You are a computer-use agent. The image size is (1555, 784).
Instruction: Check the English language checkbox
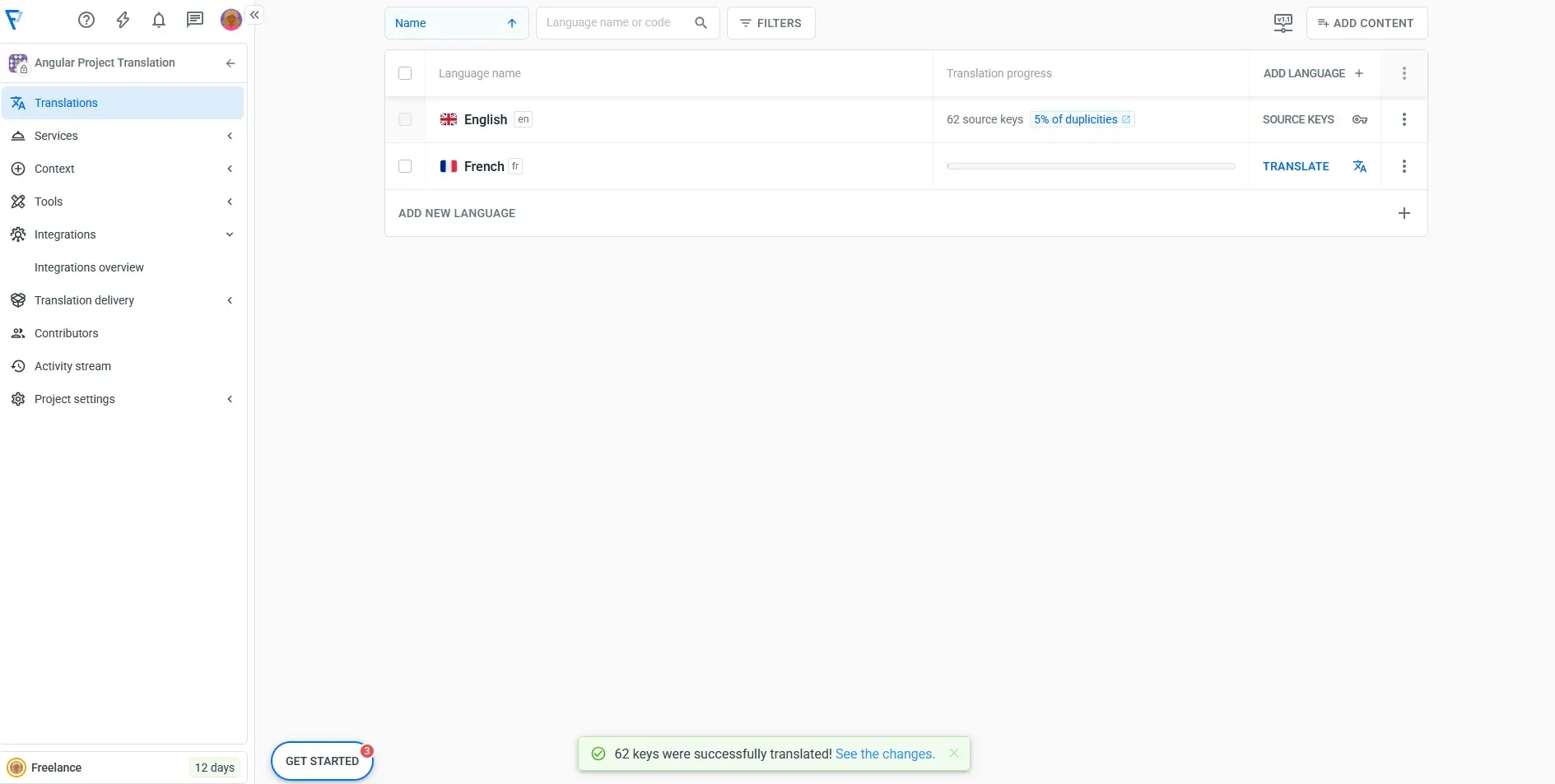pos(405,119)
